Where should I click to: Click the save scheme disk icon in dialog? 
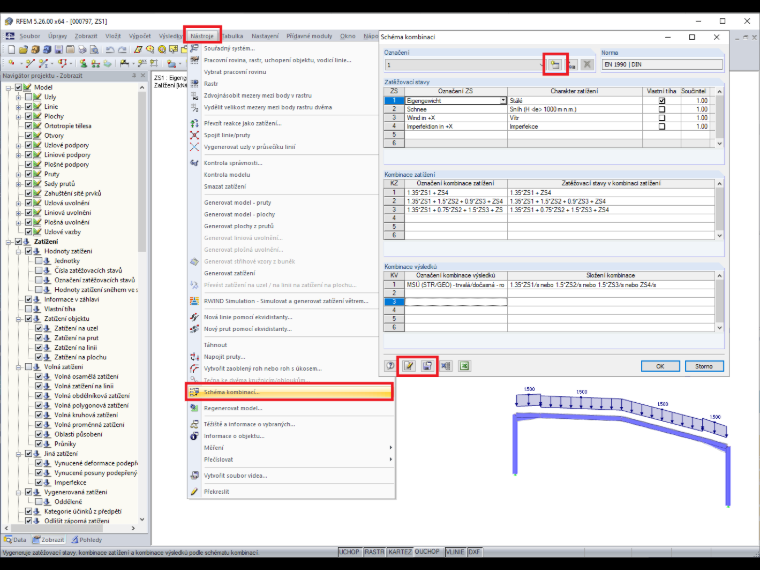click(x=427, y=366)
